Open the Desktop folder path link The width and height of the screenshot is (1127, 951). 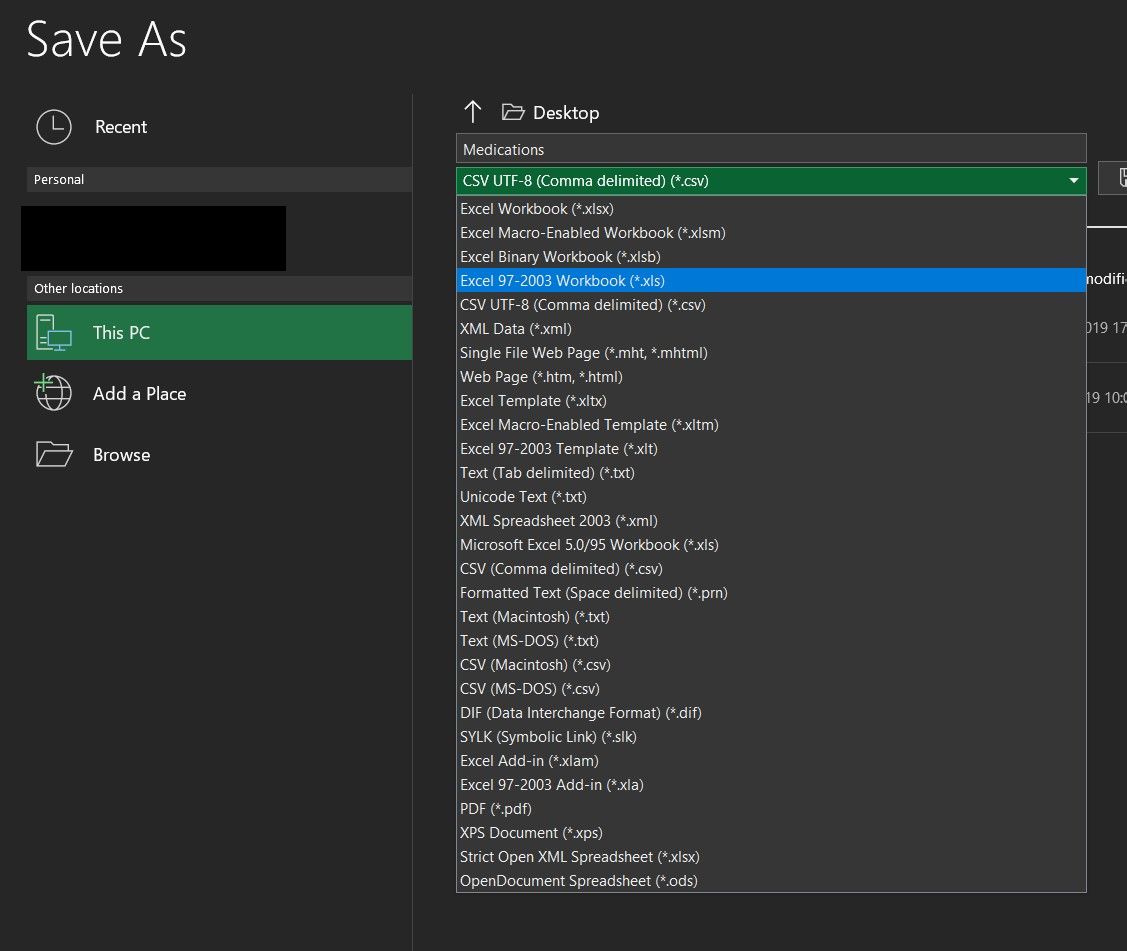point(566,113)
